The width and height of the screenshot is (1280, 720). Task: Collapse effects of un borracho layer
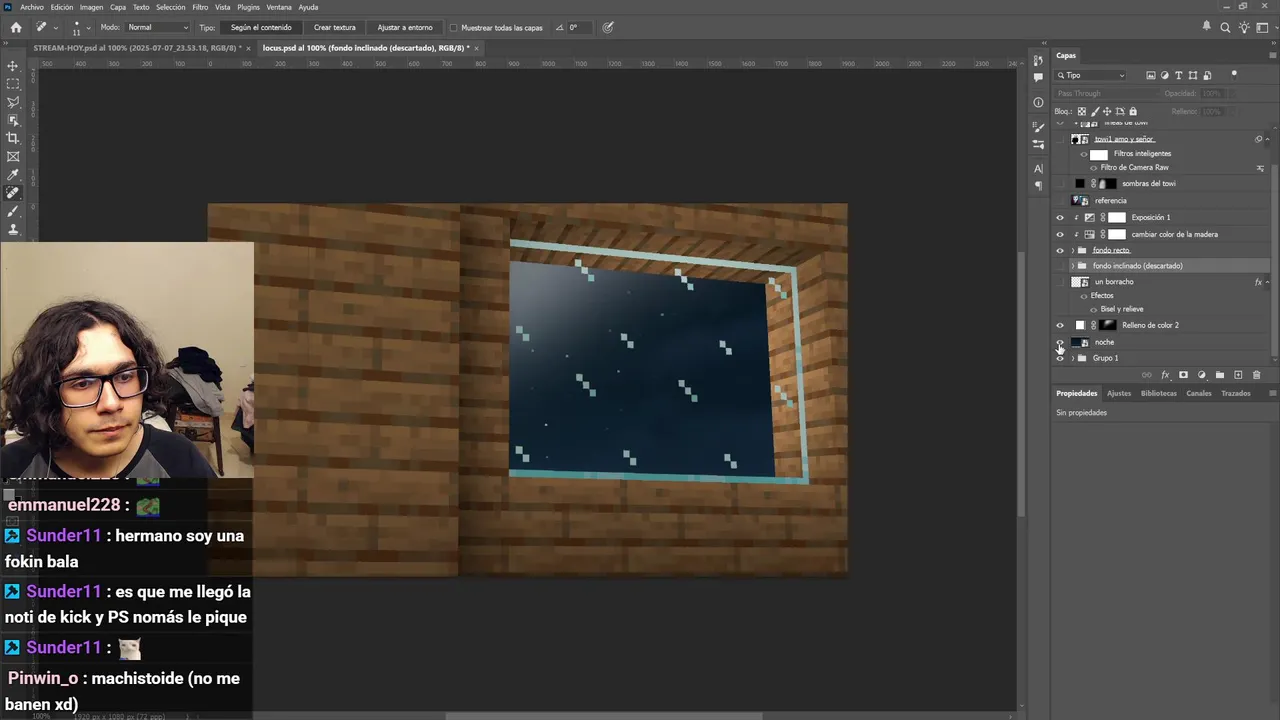(x=1268, y=282)
